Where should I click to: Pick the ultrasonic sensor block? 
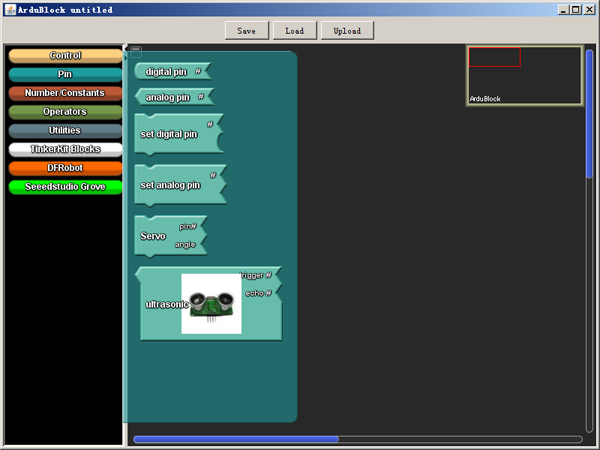209,304
